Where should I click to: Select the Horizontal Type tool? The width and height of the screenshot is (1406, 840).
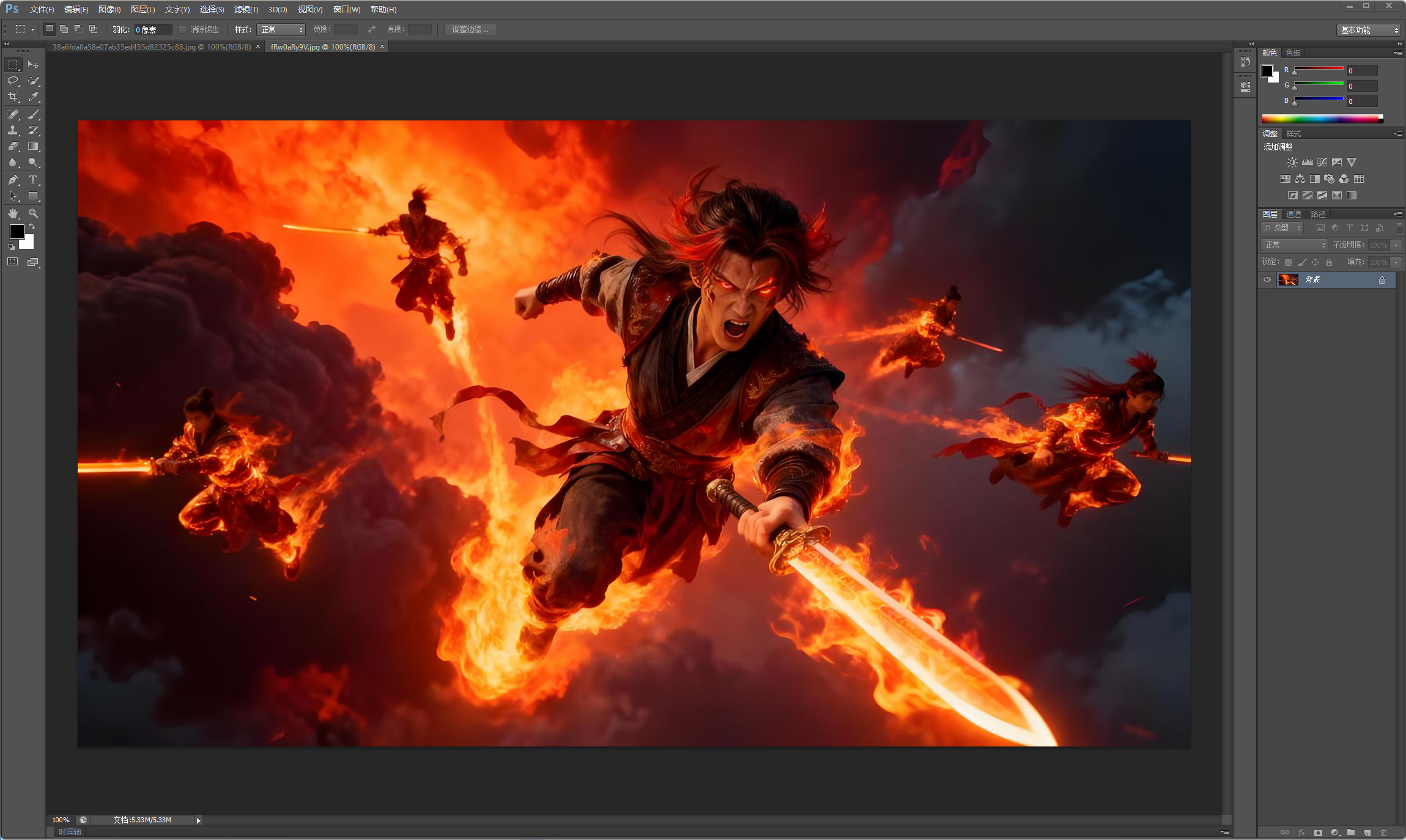[33, 180]
